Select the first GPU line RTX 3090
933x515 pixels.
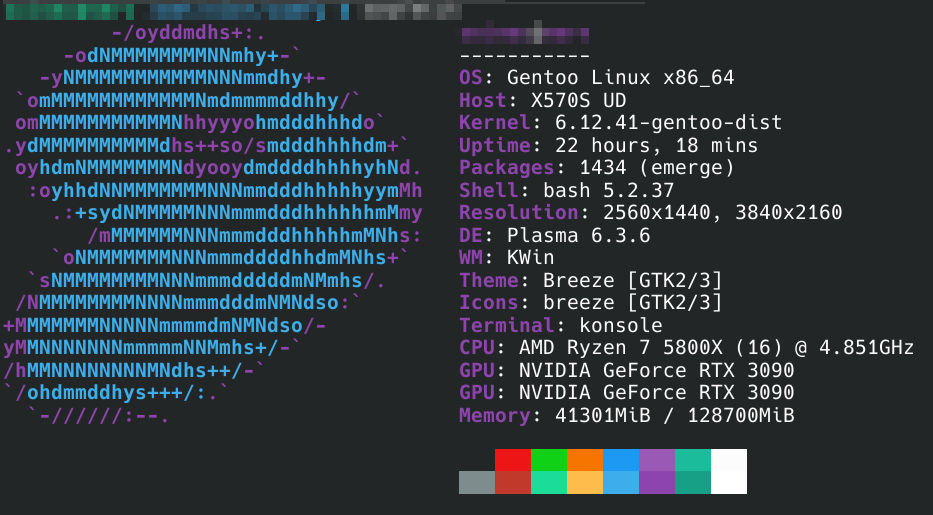pyautogui.click(x=627, y=370)
